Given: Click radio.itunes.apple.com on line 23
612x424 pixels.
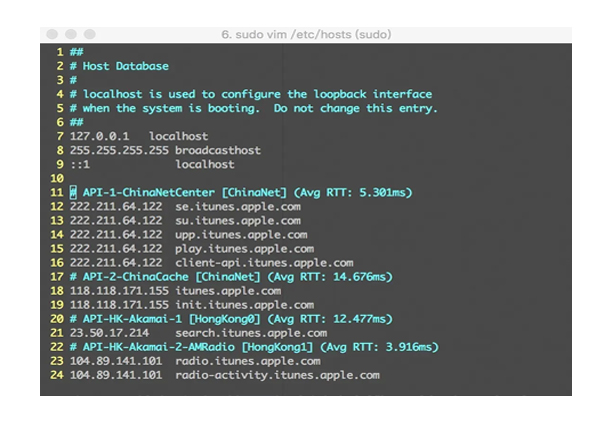Looking at the screenshot, I should click(x=247, y=361).
